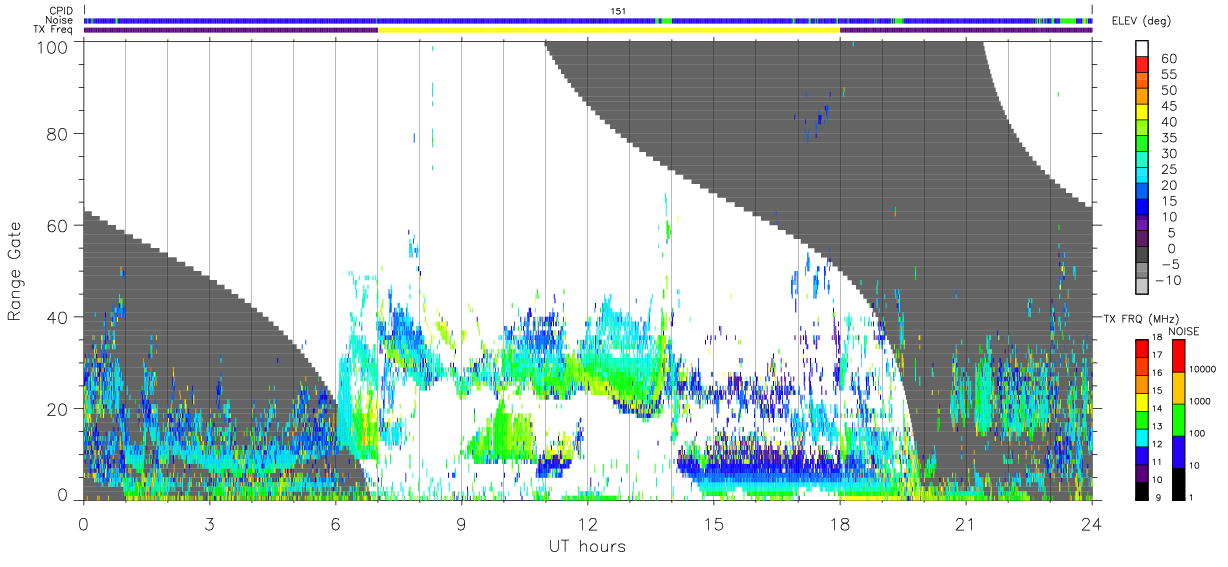Click the 80 tick on the Range Gate axis
1228x567 pixels.
tap(59, 134)
